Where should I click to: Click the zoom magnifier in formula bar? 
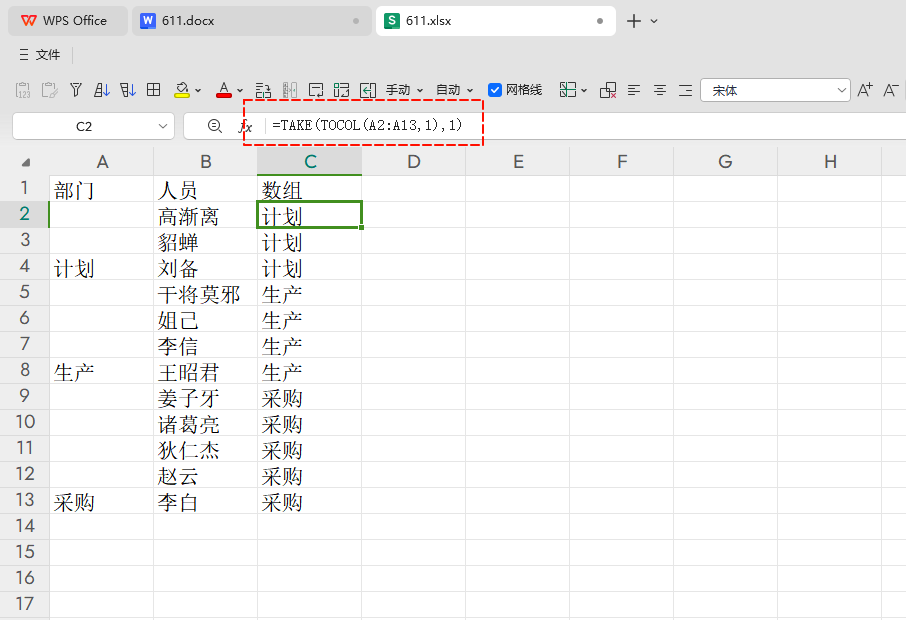pyautogui.click(x=215, y=126)
